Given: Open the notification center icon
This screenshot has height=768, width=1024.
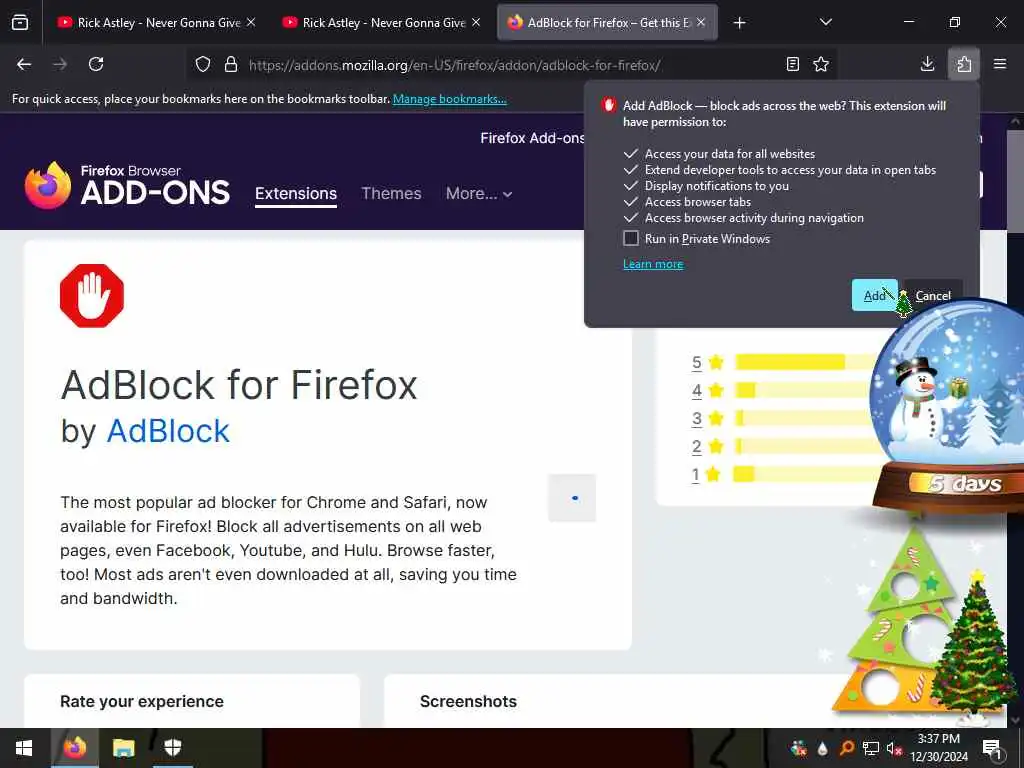Looking at the screenshot, I should (992, 748).
